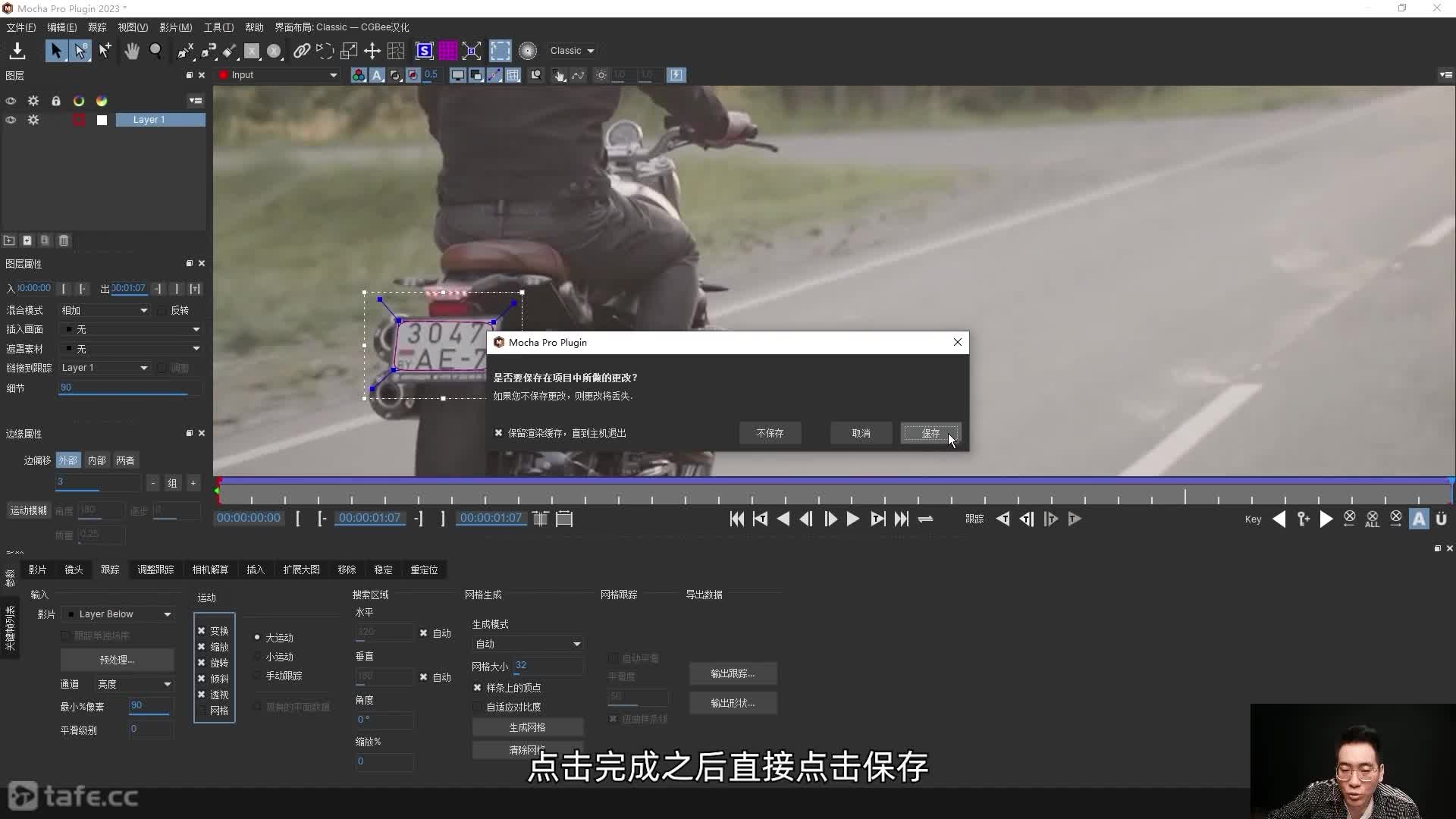Click the 取消 button in dialog
Image resolution: width=1456 pixels, height=819 pixels.
(x=861, y=433)
